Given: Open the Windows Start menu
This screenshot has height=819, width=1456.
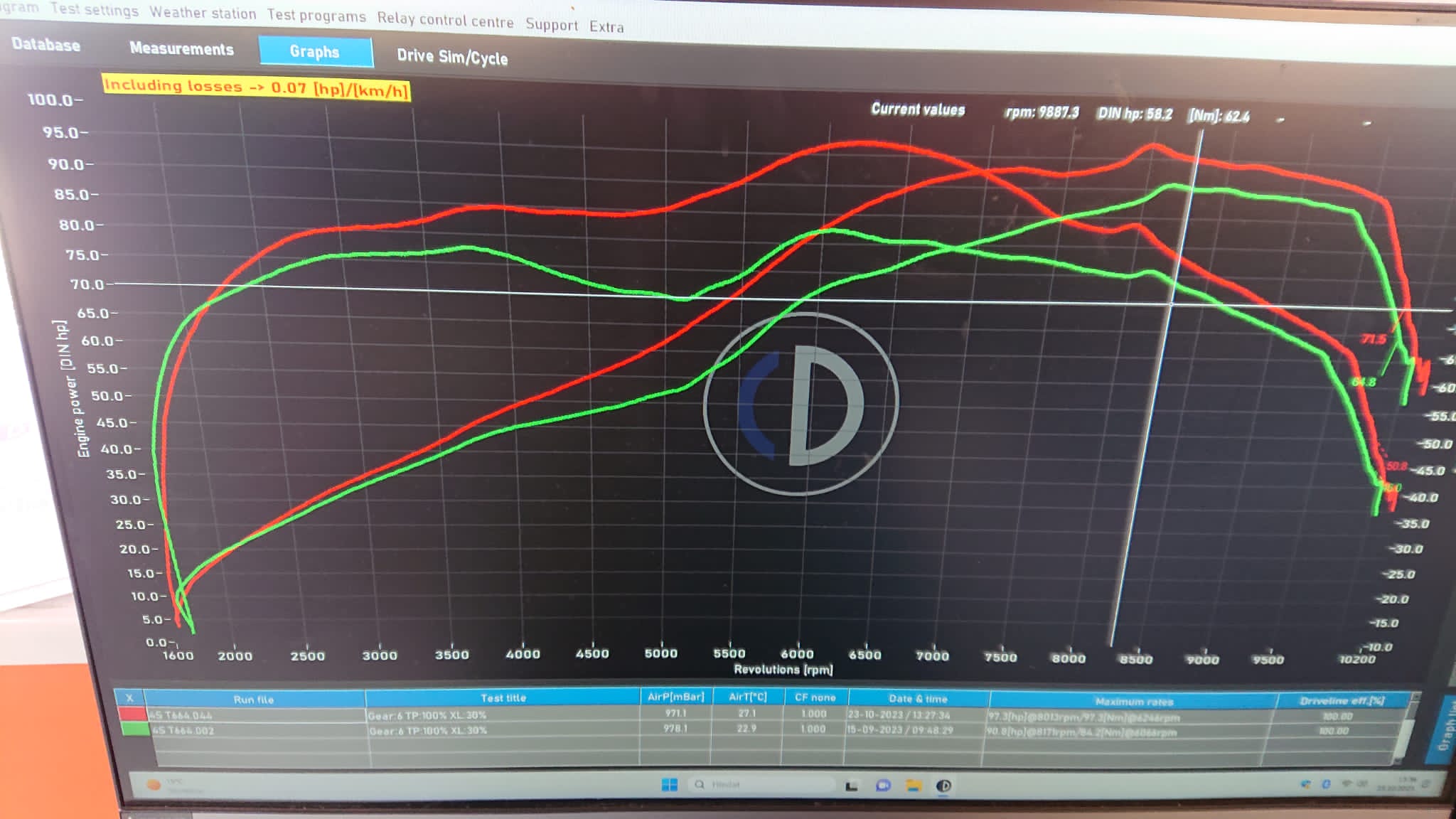Looking at the screenshot, I should click(x=669, y=784).
